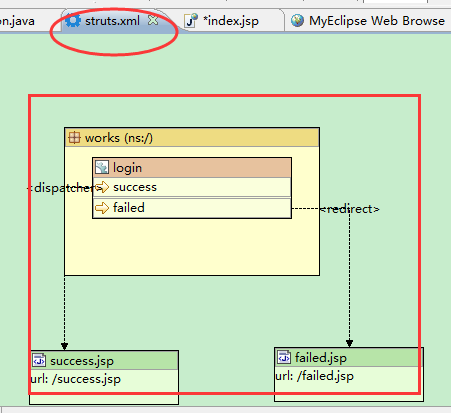Click the gear icon on struts.xml tab
This screenshot has width=451, height=413.
point(73,21)
